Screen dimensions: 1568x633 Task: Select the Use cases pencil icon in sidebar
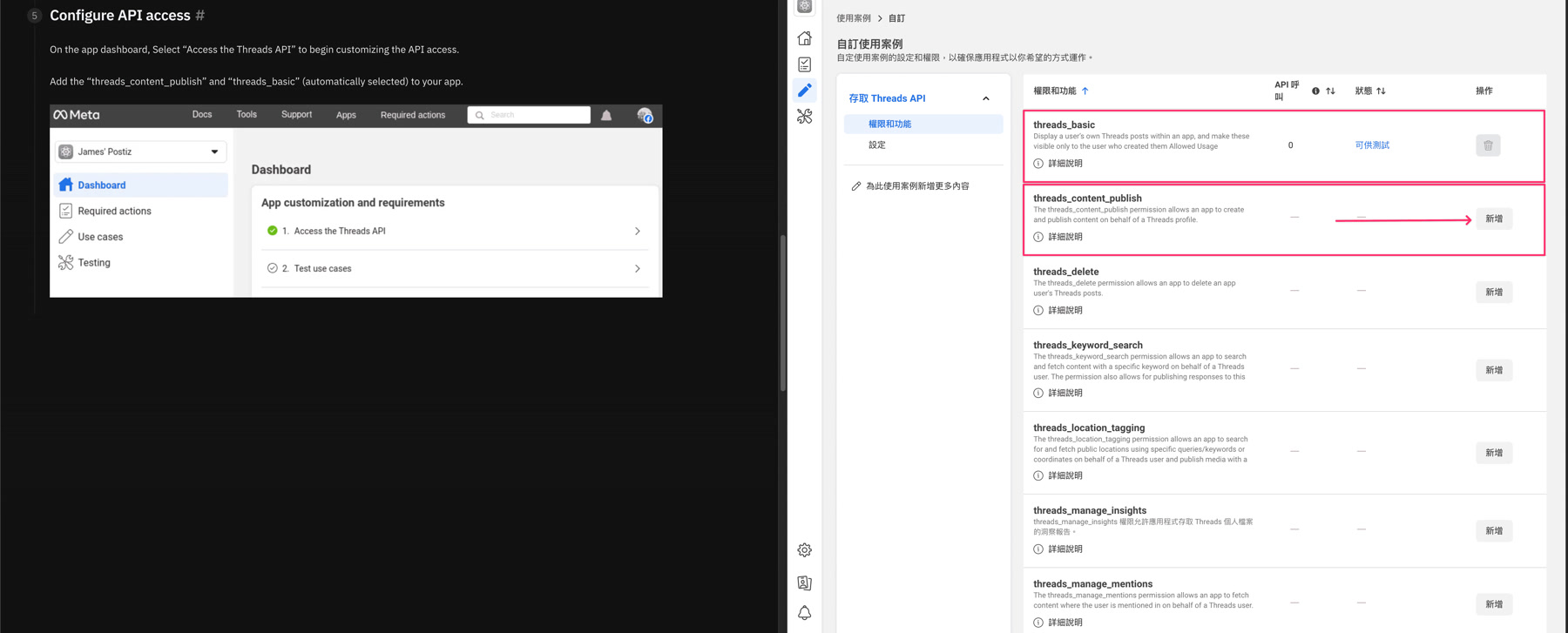pos(804,90)
